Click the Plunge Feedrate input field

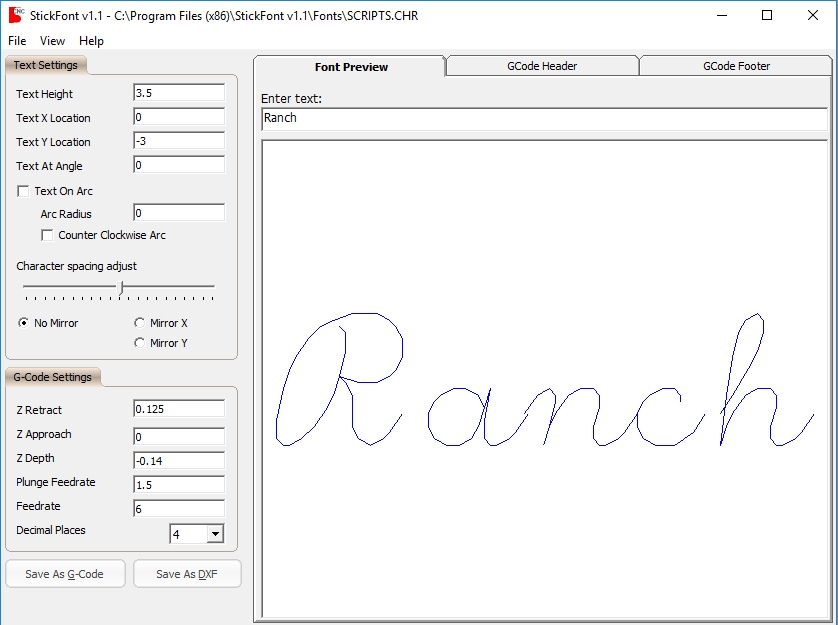[179, 484]
